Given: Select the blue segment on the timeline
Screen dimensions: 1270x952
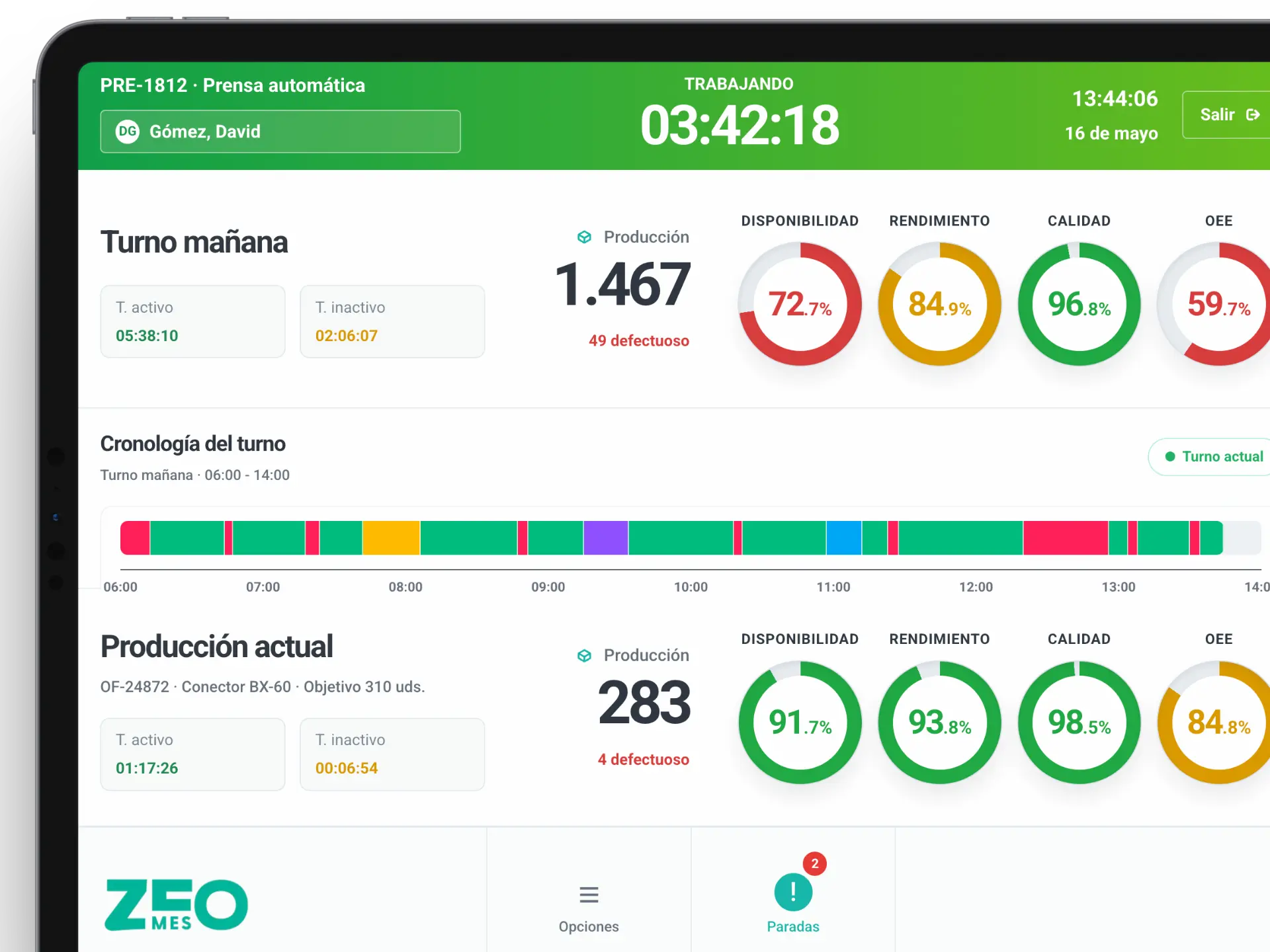Looking at the screenshot, I should pyautogui.click(x=844, y=538).
